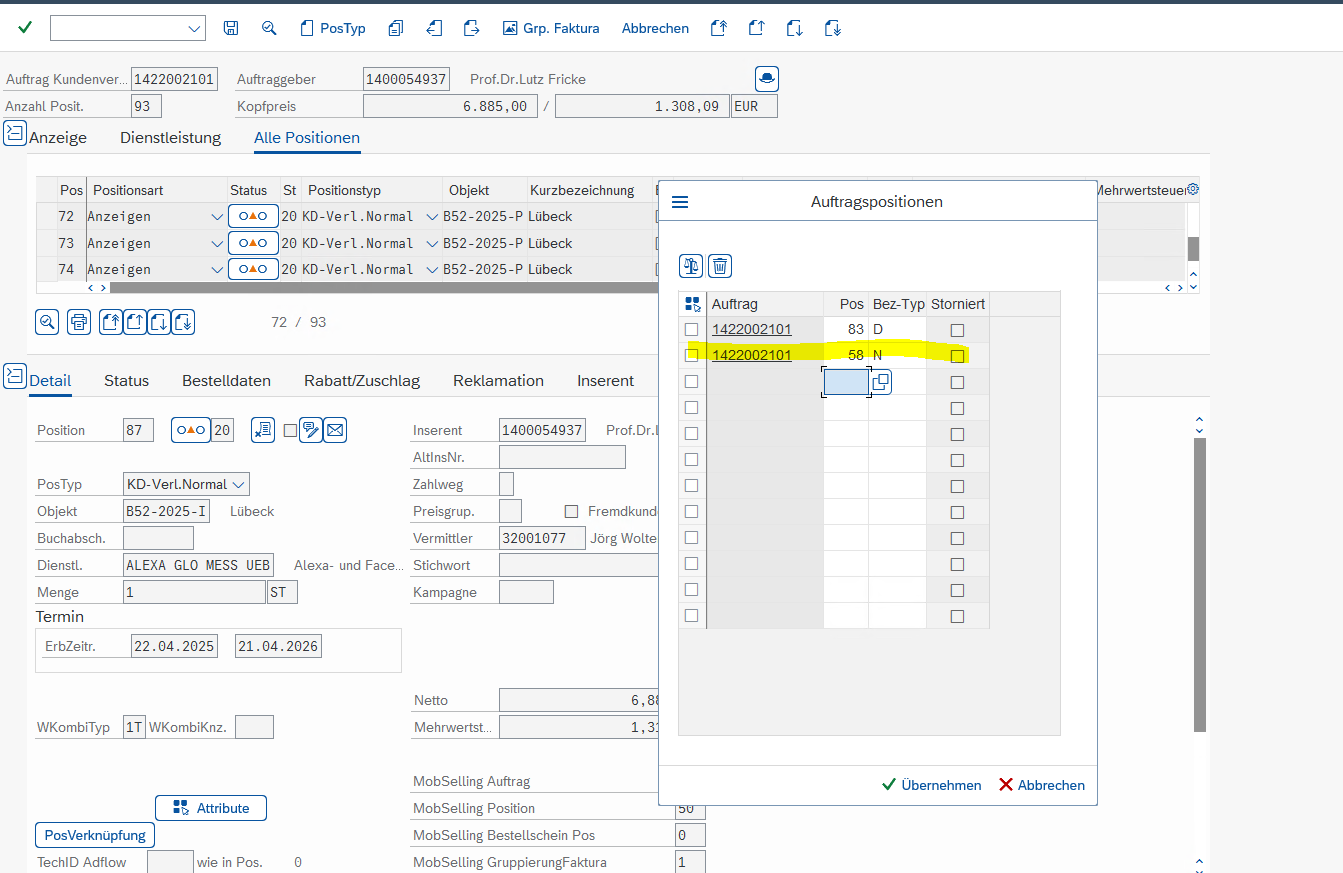
Task: Click the select-all icon in dialog table header
Action: pyautogui.click(x=692, y=304)
